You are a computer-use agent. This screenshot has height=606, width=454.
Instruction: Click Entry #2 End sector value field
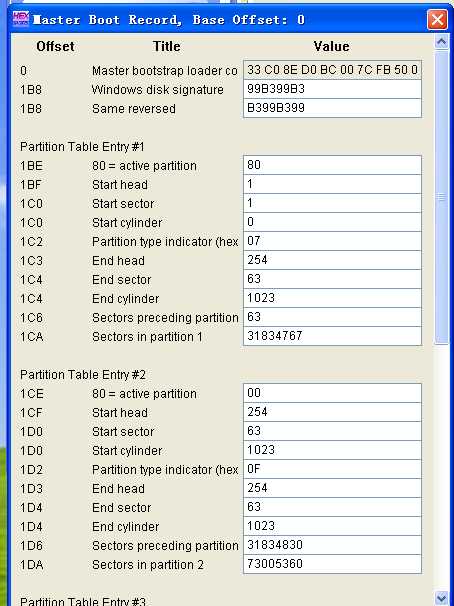[x=332, y=507]
